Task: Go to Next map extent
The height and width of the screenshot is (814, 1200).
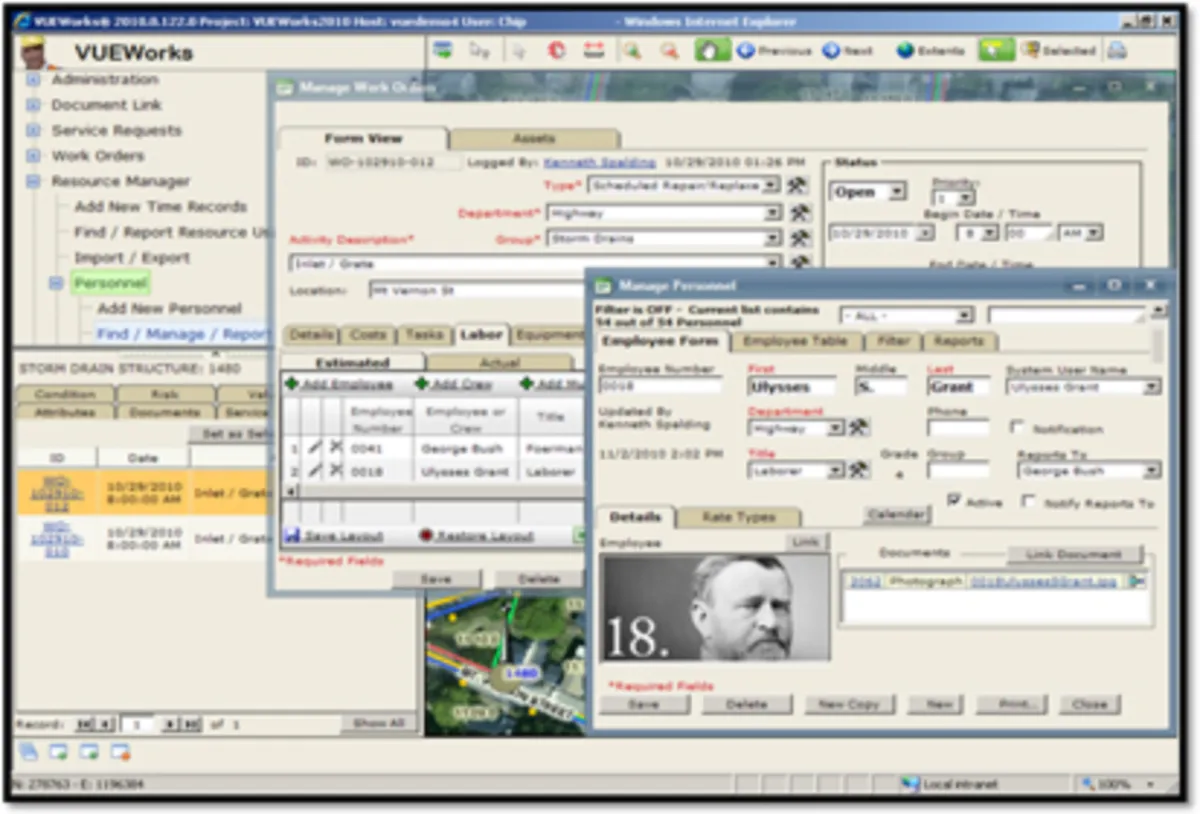Action: point(849,50)
